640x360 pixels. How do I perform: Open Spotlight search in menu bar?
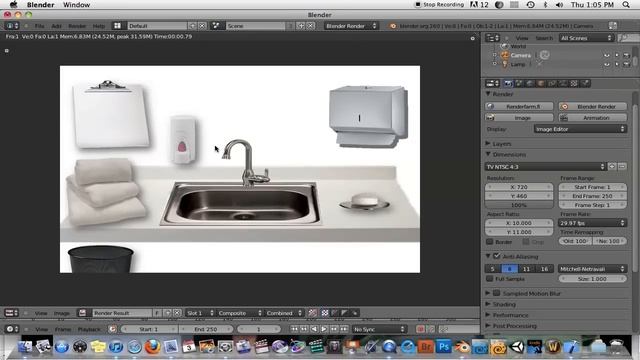pos(626,5)
